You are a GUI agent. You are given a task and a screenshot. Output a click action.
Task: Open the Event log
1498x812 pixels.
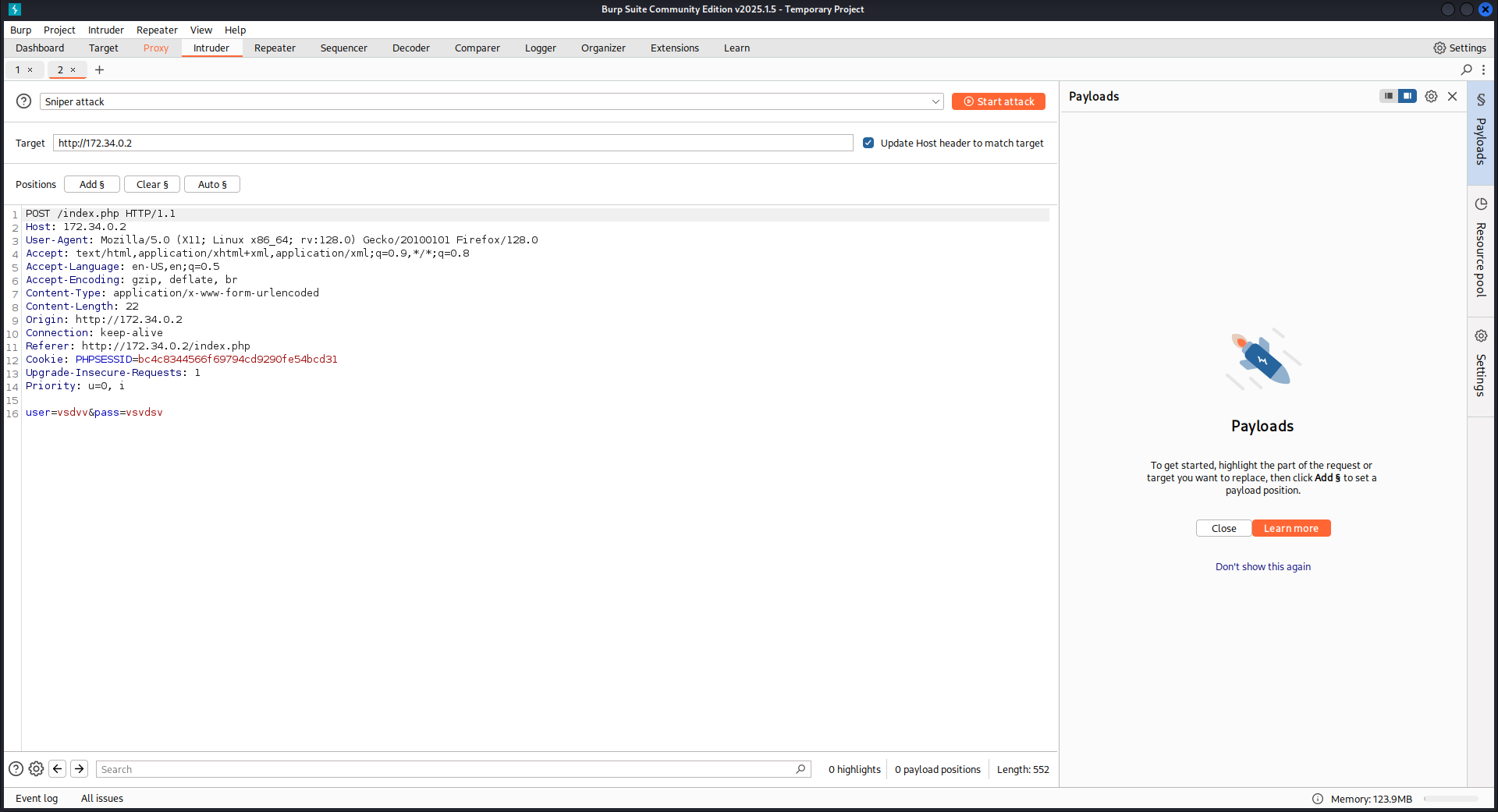[x=37, y=799]
